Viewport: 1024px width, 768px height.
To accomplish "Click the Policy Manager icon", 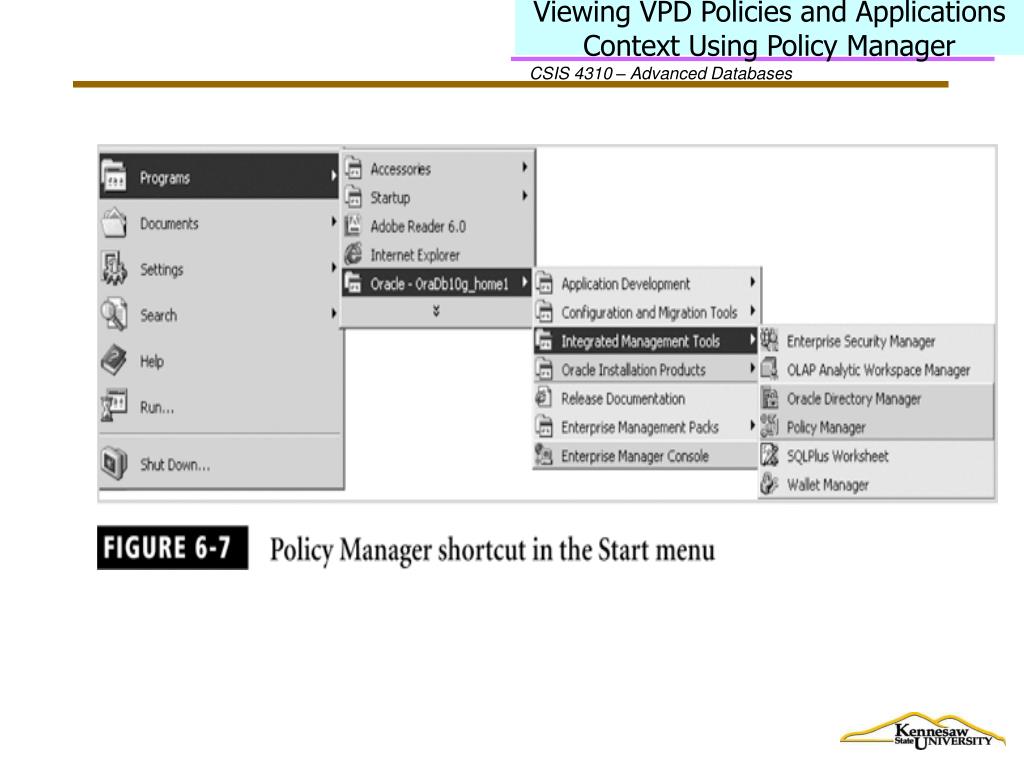I will pos(770,426).
